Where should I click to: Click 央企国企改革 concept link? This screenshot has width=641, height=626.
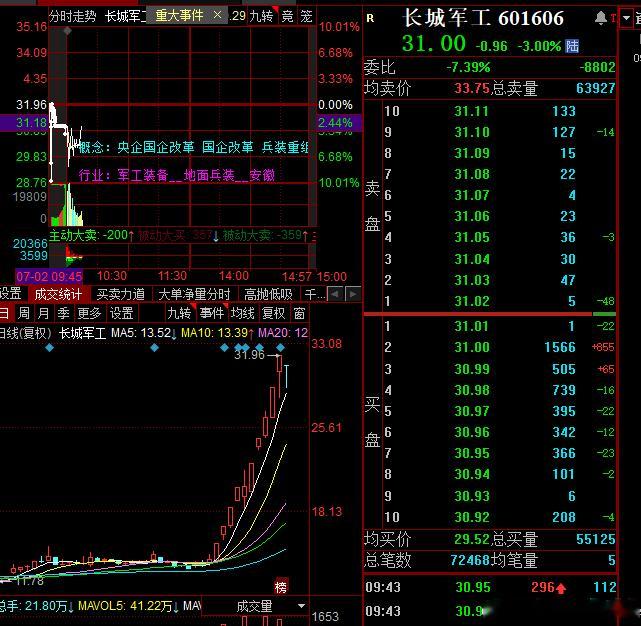pos(156,147)
